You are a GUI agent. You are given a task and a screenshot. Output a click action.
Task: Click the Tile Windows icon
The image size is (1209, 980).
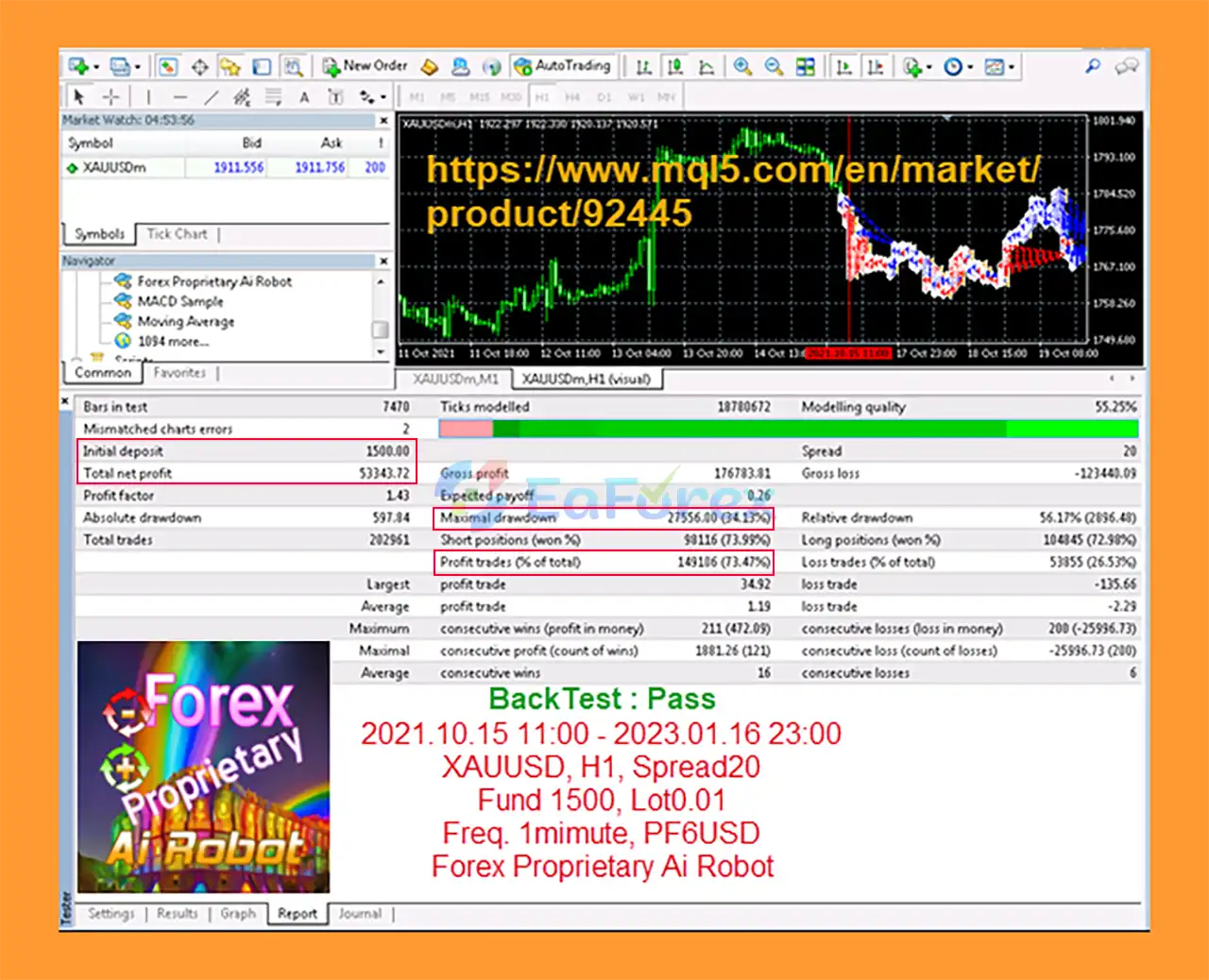click(x=805, y=66)
